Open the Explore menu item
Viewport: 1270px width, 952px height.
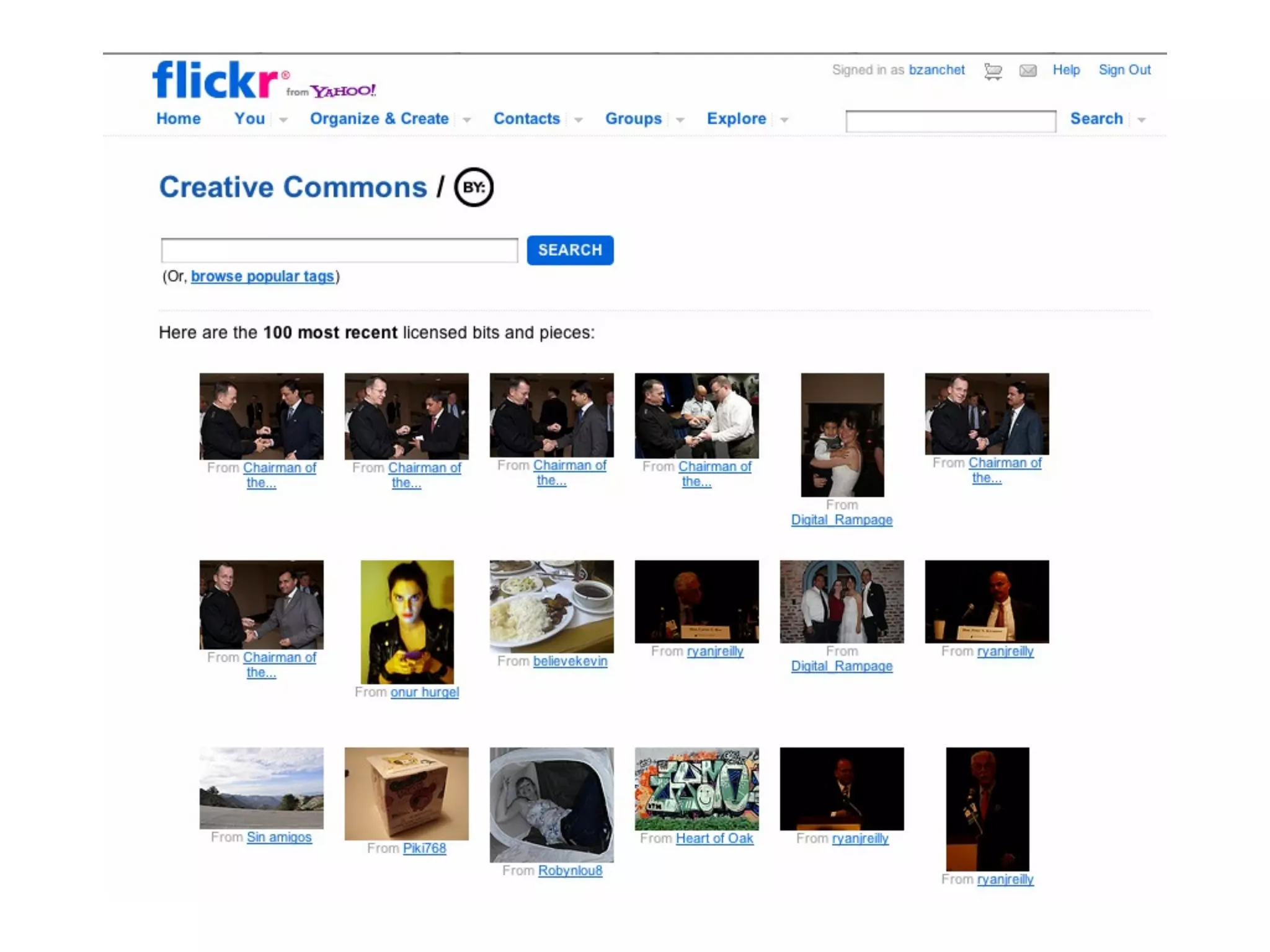coord(736,118)
